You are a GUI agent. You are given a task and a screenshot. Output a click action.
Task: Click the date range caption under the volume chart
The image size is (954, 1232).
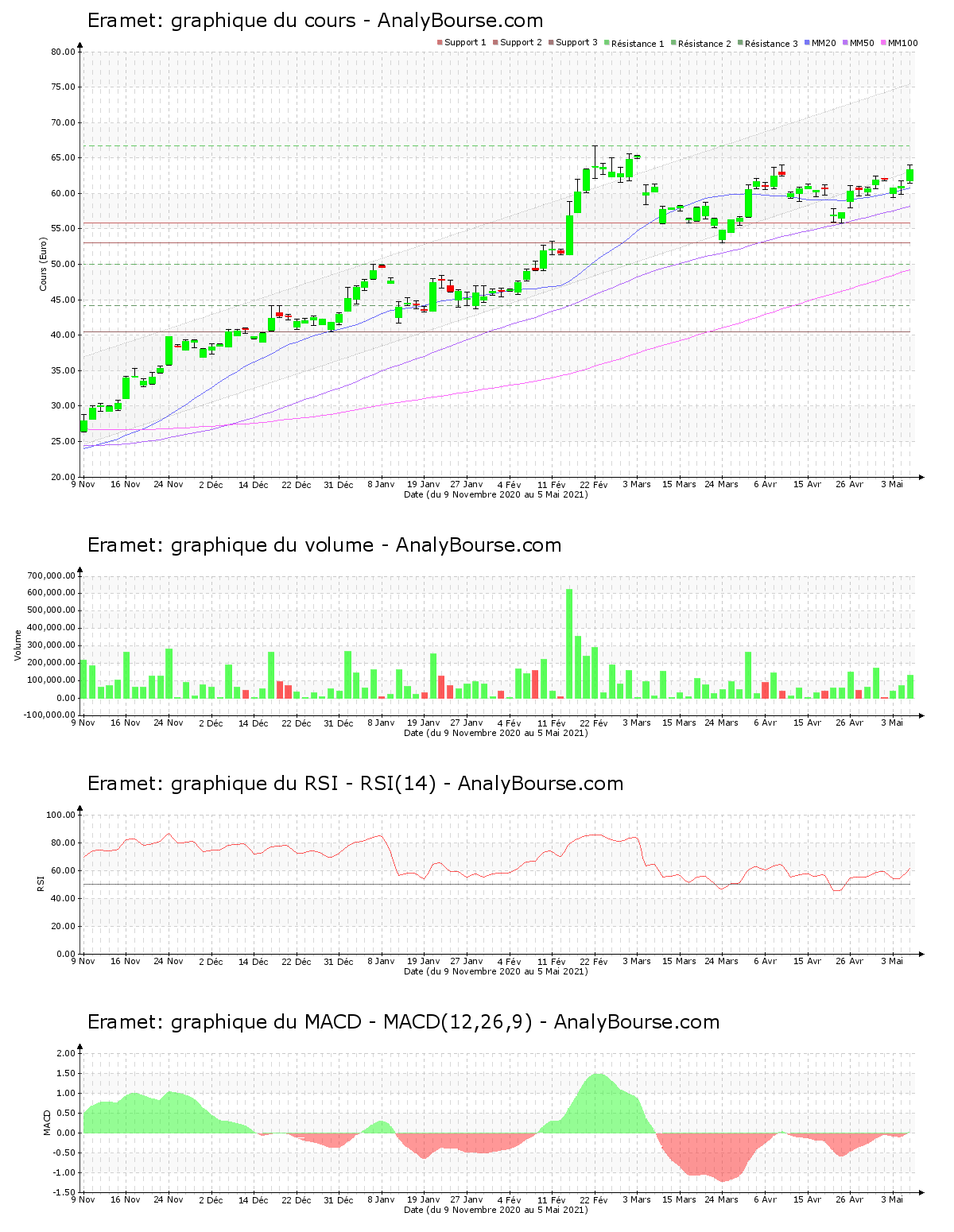(496, 733)
